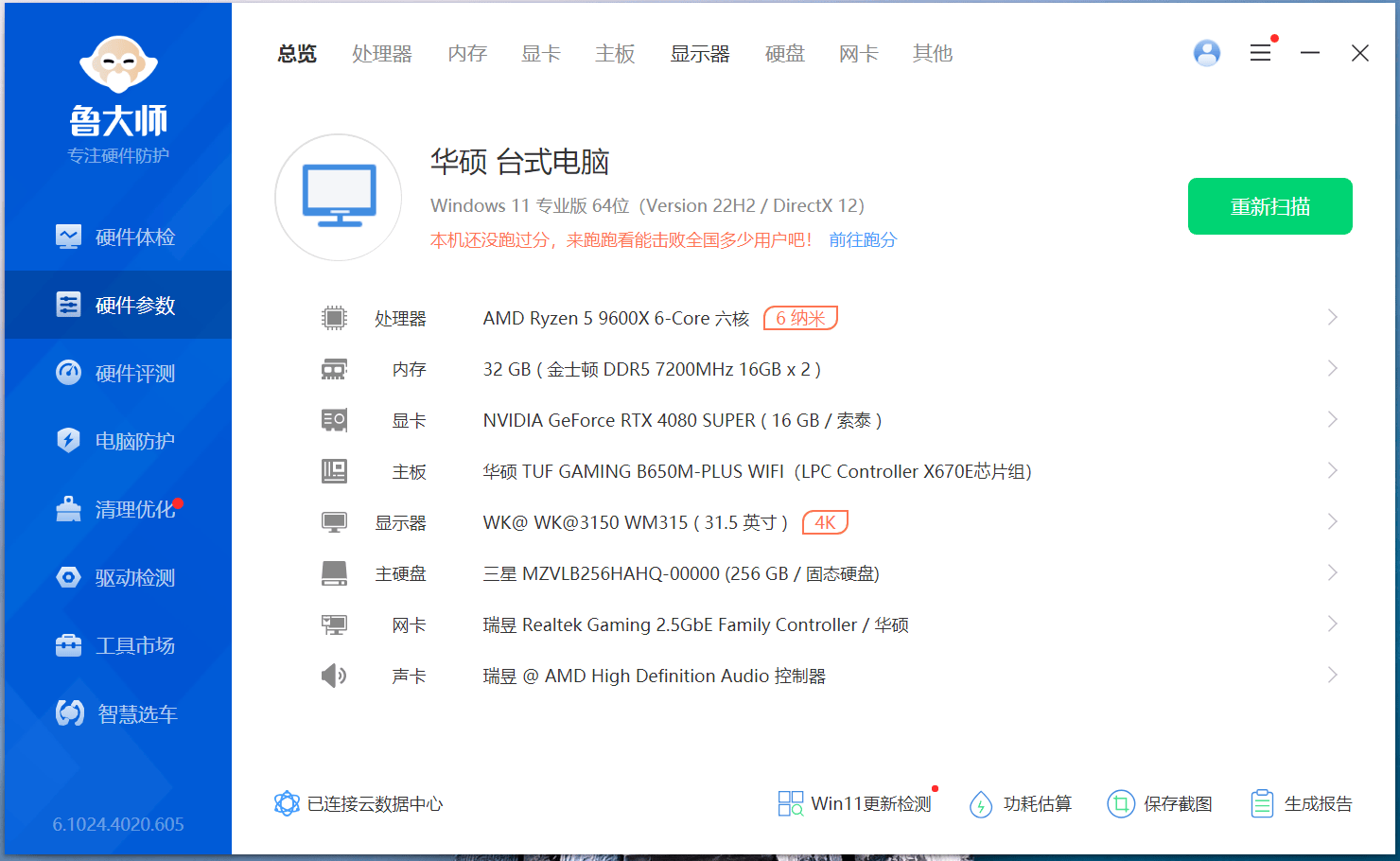This screenshot has width=1400, height=861.
Task: Switch to the 显卡 top tab
Action: point(541,54)
